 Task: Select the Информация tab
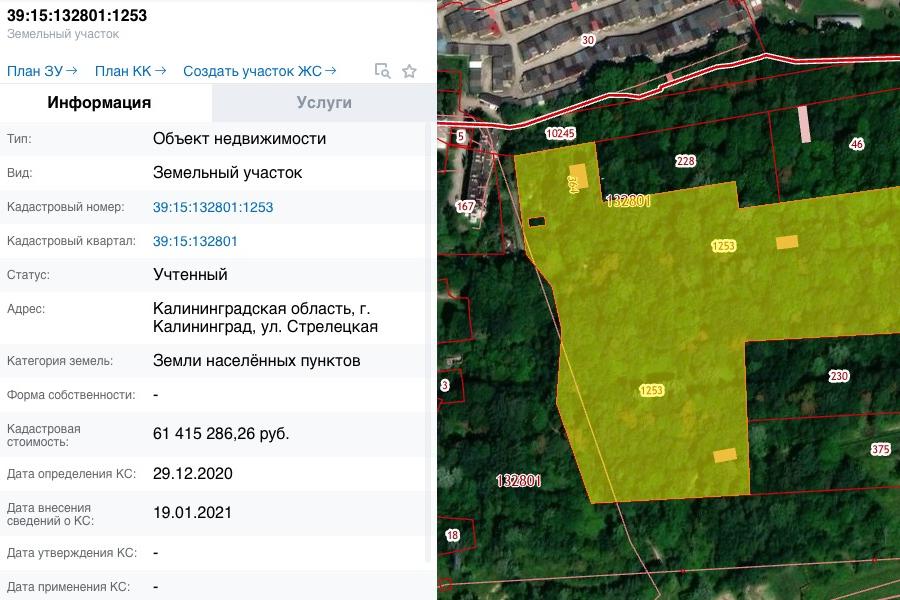coord(99,102)
